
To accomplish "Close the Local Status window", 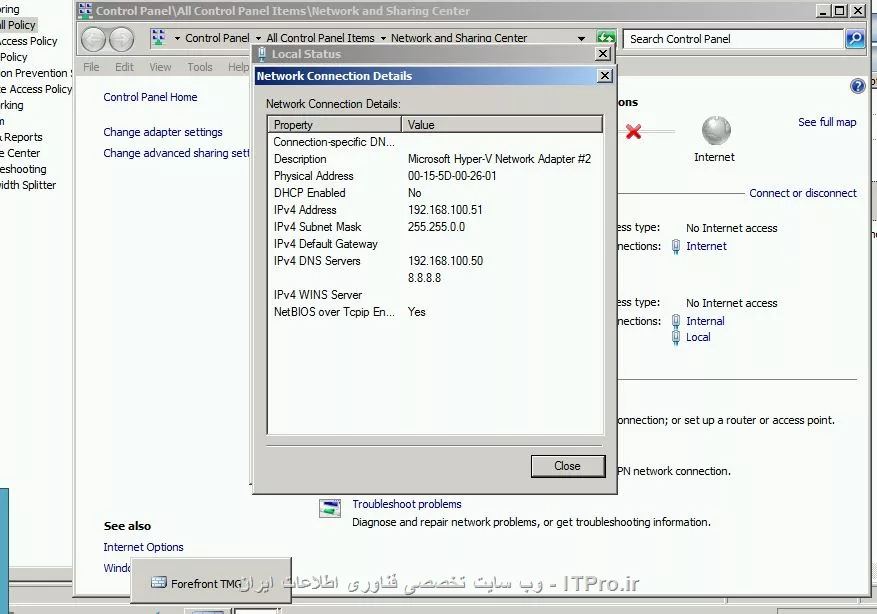I will (x=602, y=54).
